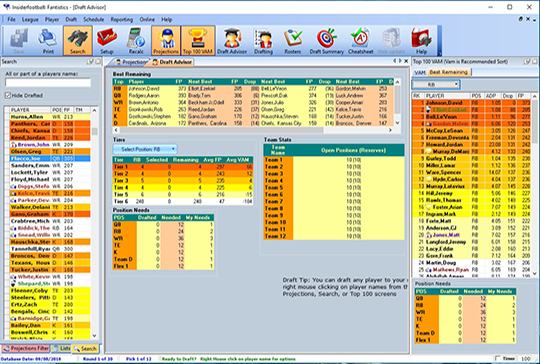Screen dimensions: 540x364
Task: Open the Setup toolbox icon
Action: click(107, 41)
